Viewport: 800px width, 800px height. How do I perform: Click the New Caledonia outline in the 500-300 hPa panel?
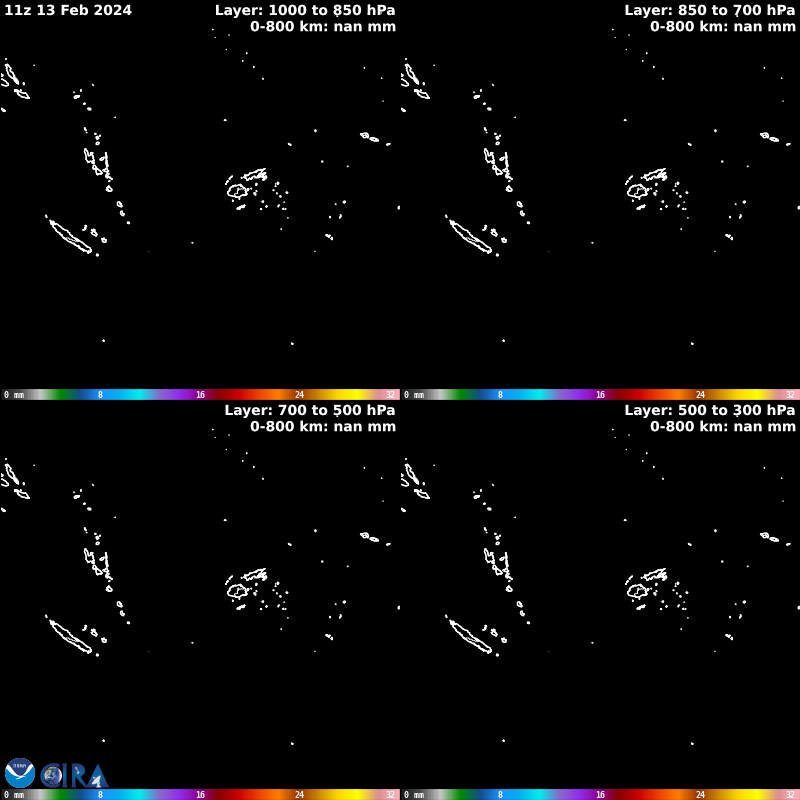pos(470,636)
